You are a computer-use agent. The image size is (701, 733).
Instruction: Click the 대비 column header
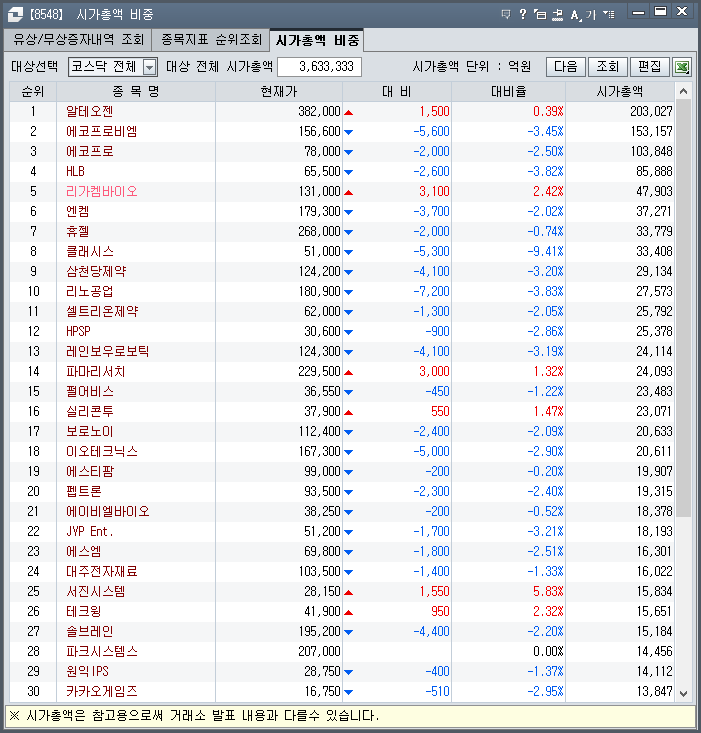[x=397, y=91]
